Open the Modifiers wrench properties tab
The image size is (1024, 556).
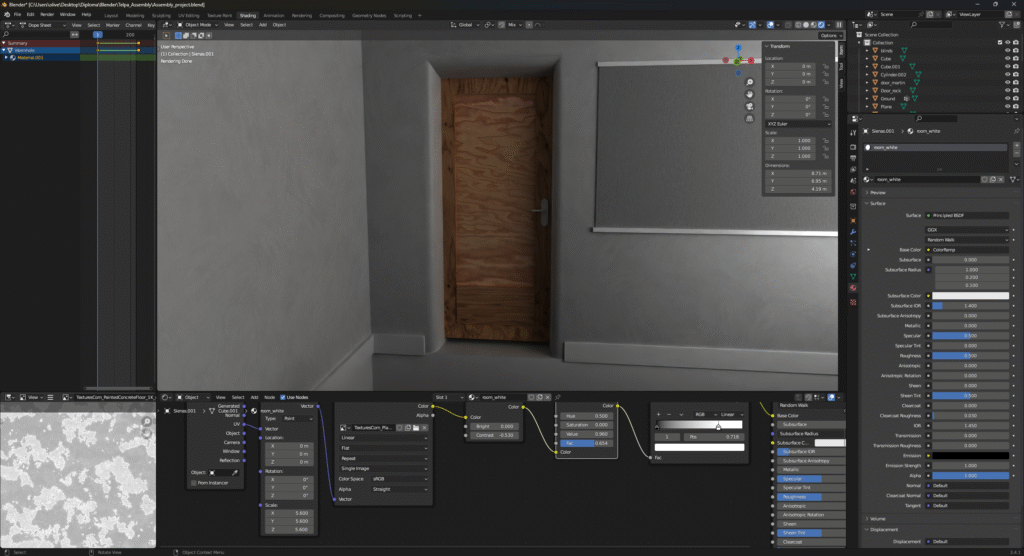(x=853, y=232)
